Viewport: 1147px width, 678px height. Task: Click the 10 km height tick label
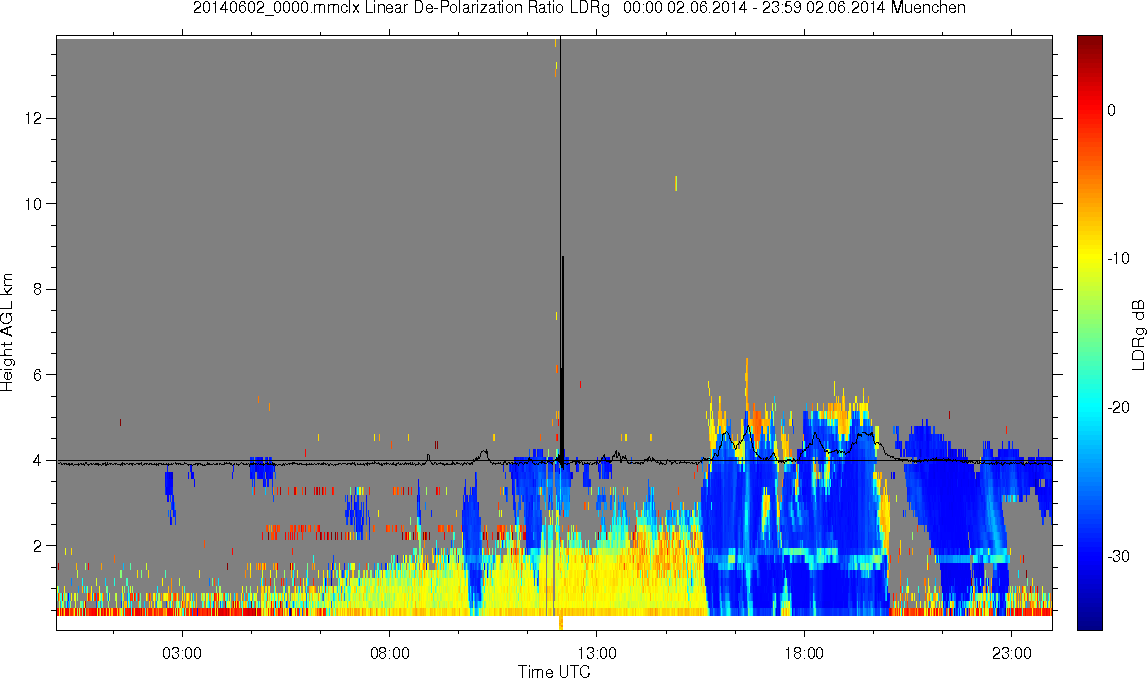click(x=32, y=204)
